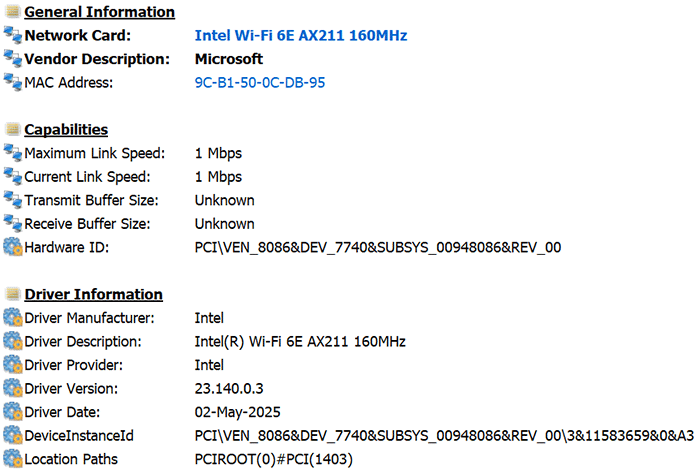Screen dimensions: 700x474
Task: Click the Driver Date row icon
Action: [x=12, y=412]
